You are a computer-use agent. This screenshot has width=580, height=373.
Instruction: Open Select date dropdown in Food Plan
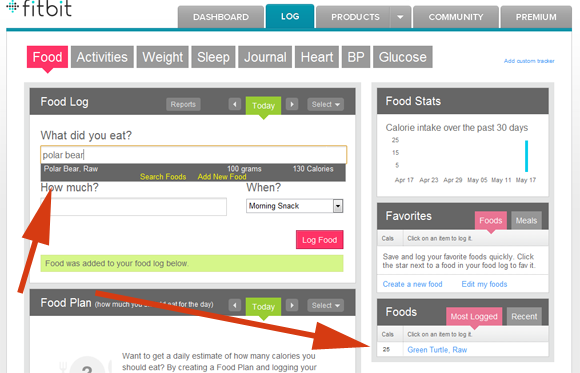click(326, 305)
